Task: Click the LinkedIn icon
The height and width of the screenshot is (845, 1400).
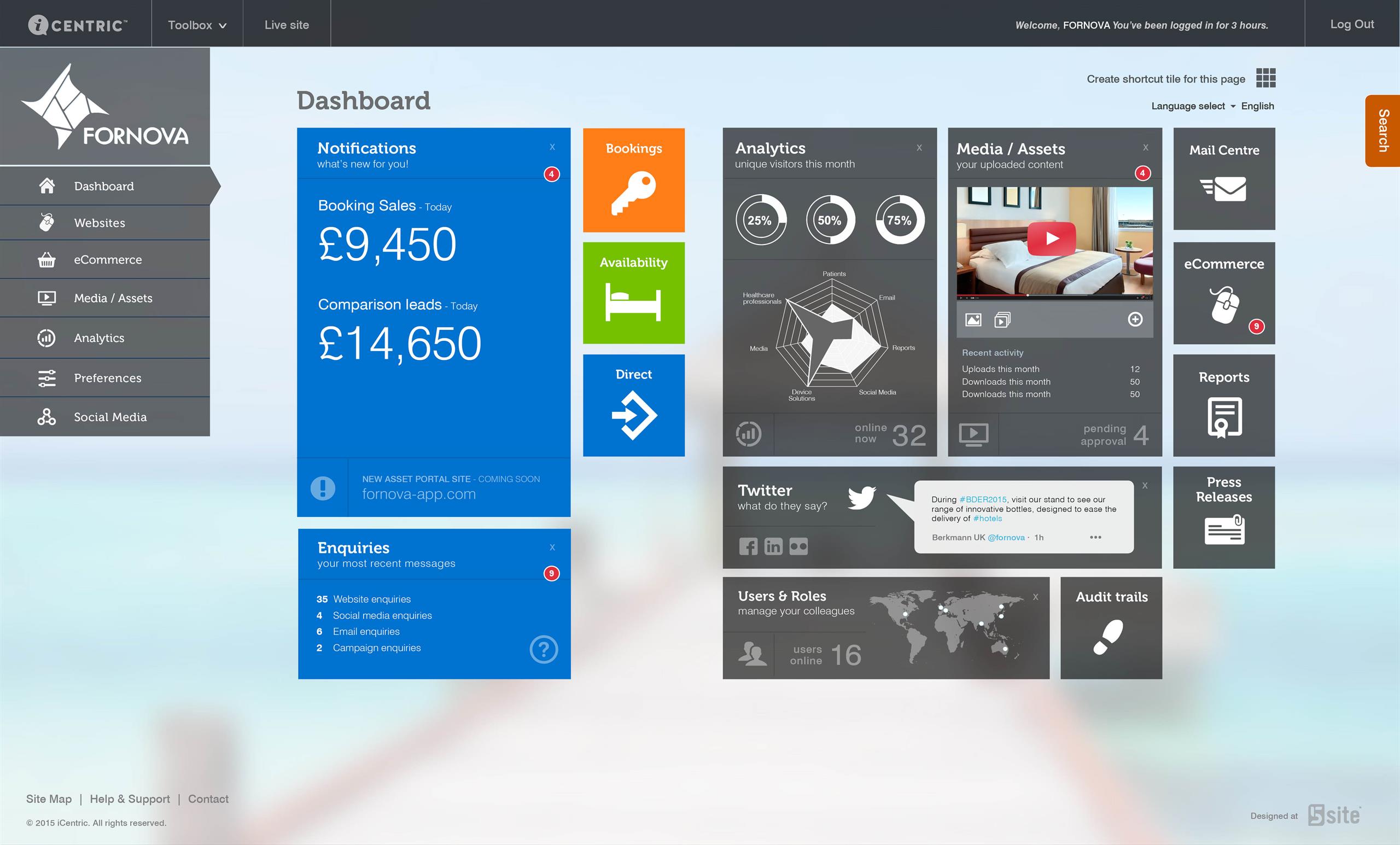Action: coord(773,546)
